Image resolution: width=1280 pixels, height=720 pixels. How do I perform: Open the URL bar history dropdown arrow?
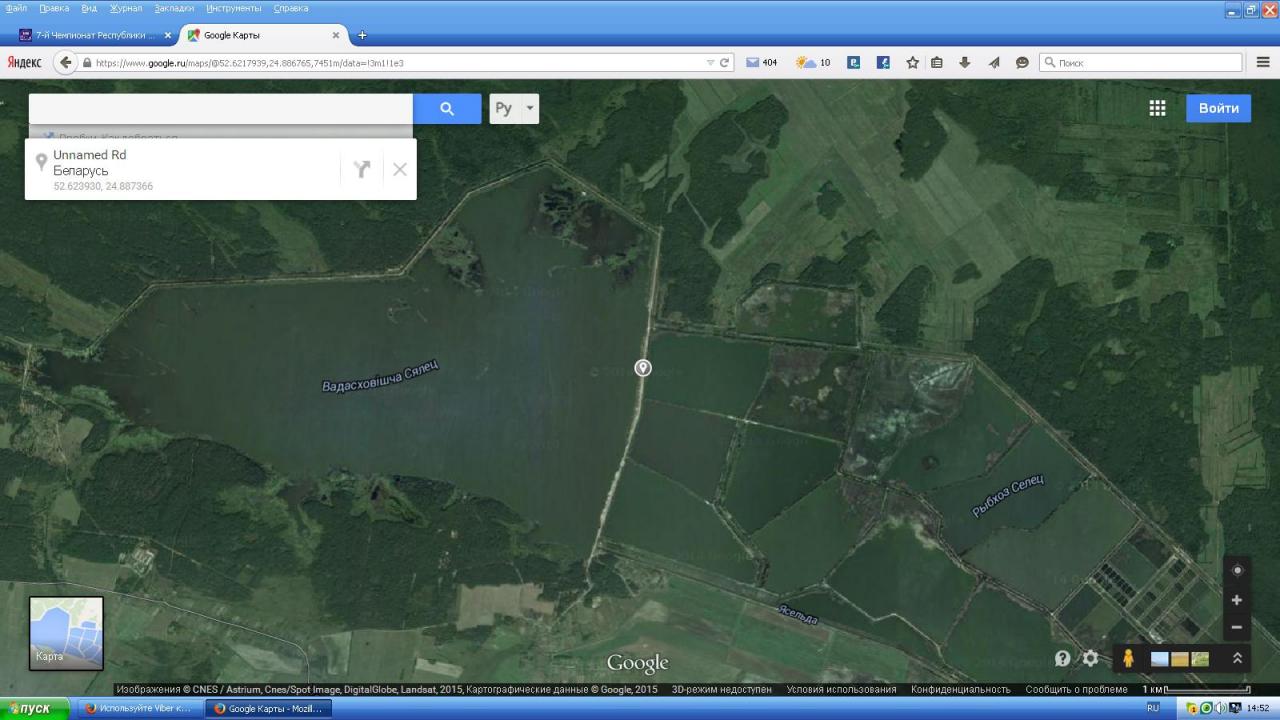pos(710,62)
